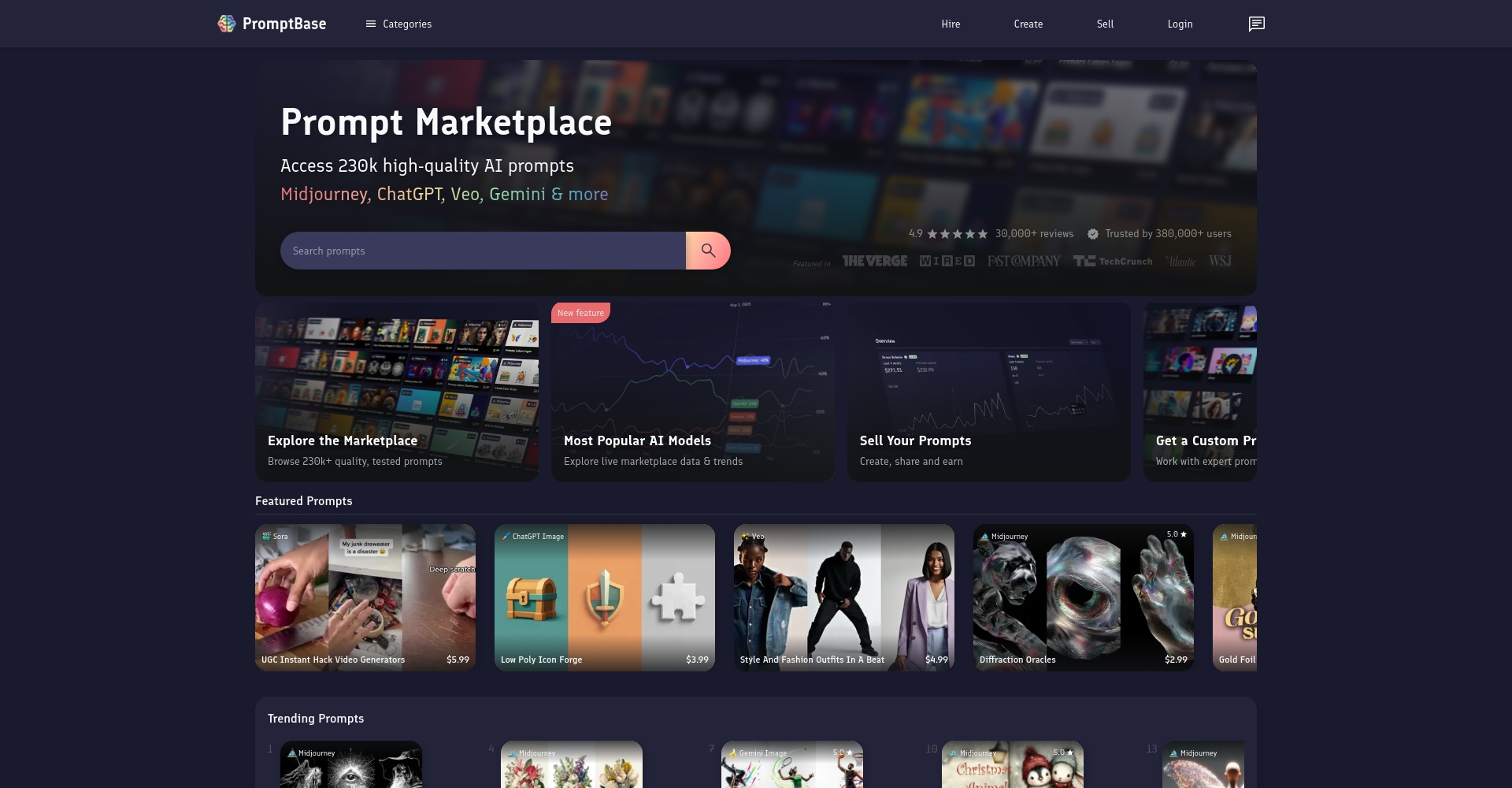The image size is (1512, 788).
Task: Click the New feature badge
Action: coord(580,313)
